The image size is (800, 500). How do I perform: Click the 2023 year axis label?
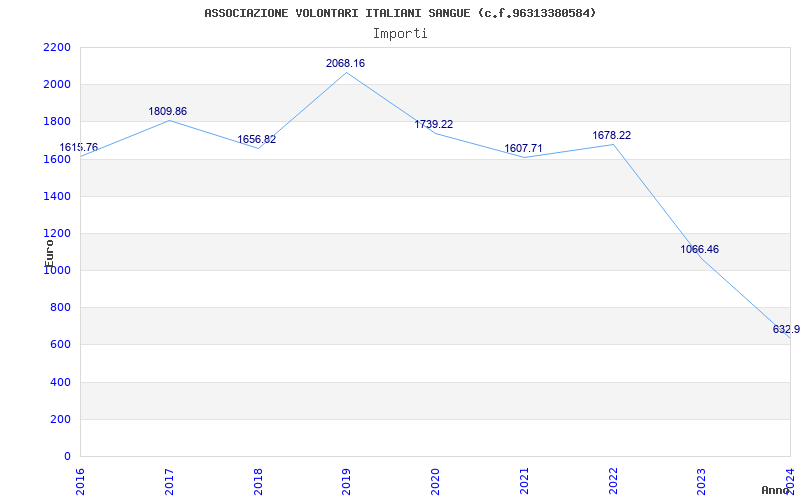coord(702,482)
